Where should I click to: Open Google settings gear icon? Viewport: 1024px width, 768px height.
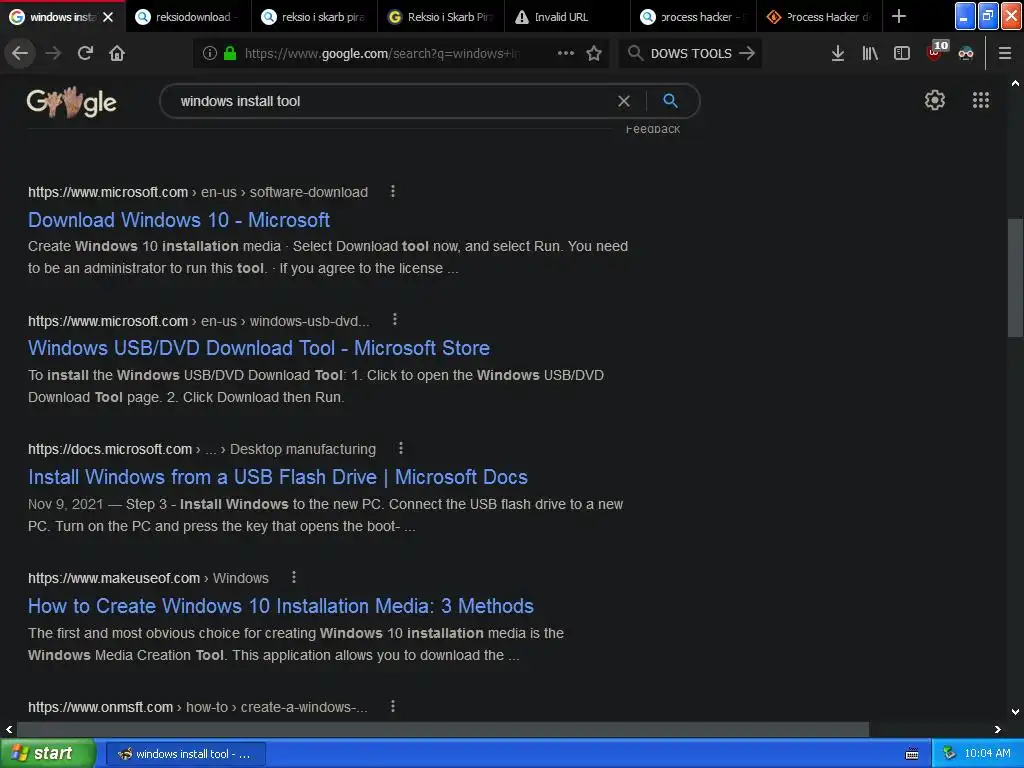pyautogui.click(x=935, y=100)
